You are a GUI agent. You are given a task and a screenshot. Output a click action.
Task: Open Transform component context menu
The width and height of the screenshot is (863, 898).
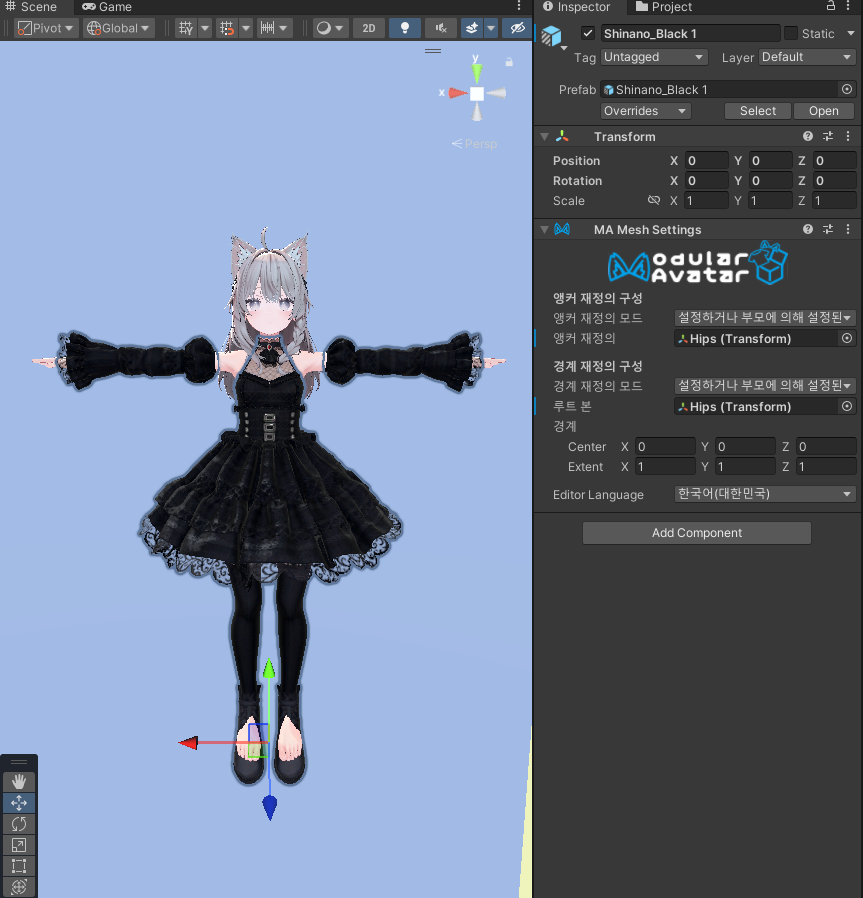(848, 136)
